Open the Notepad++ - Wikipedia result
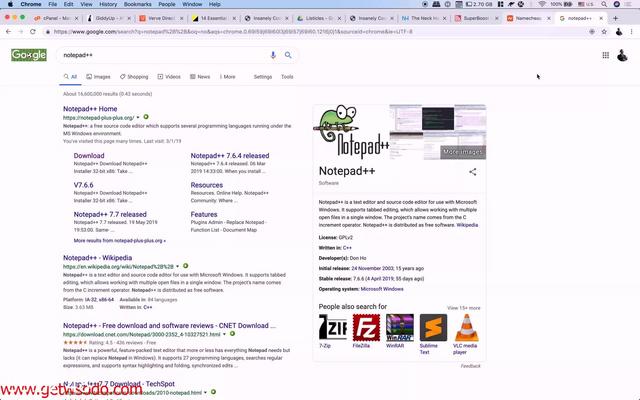 98,258
